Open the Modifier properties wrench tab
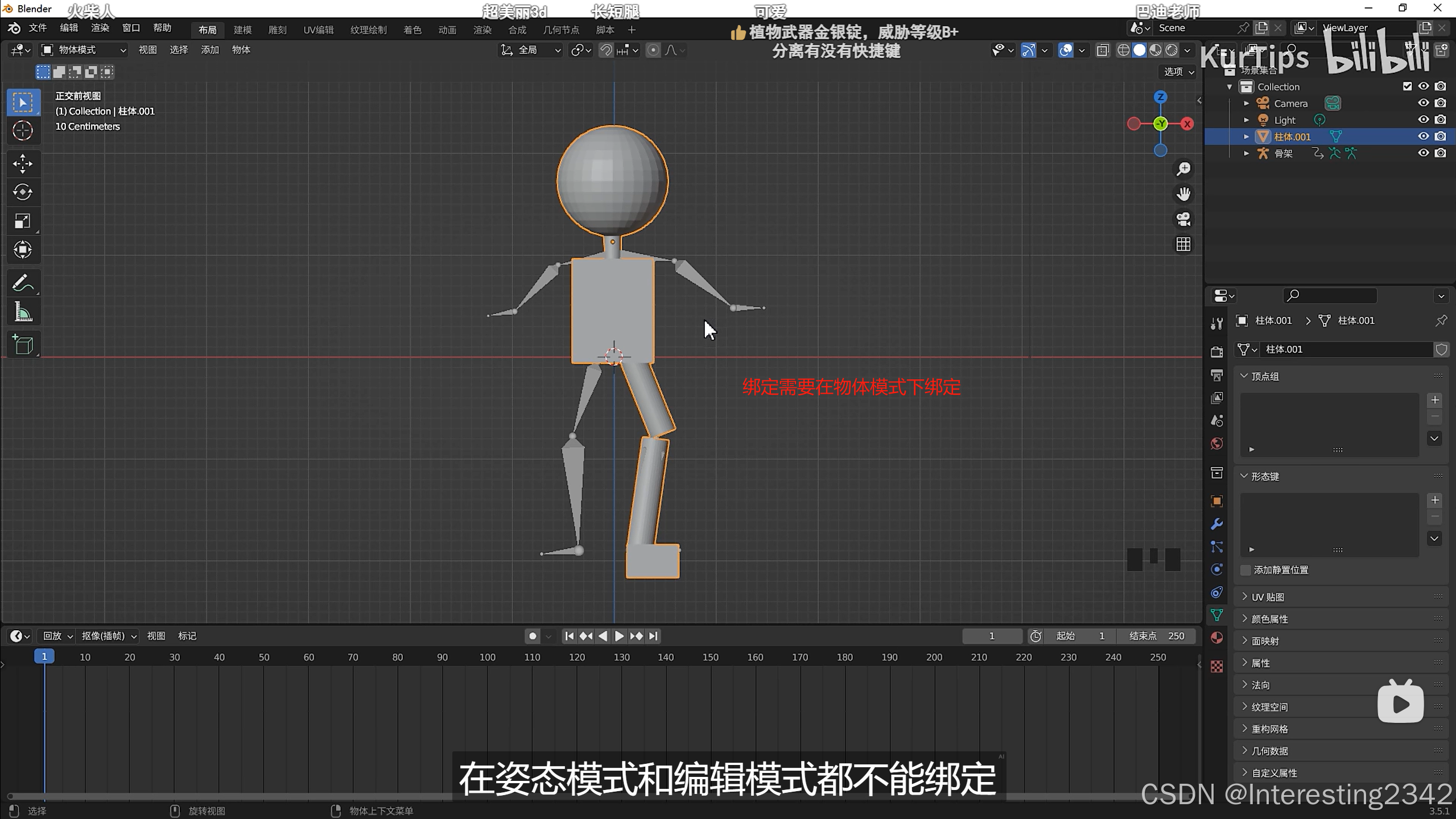The image size is (1456, 819). pos(1216,524)
